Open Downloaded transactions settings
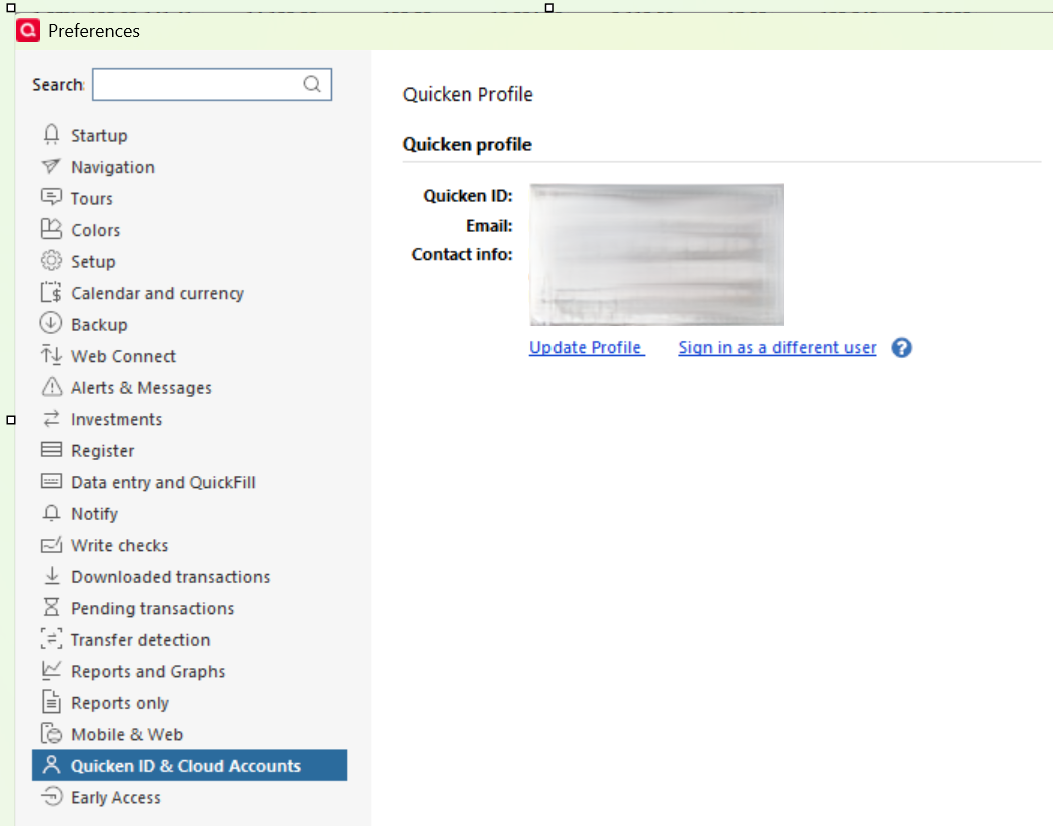This screenshot has width=1053, height=826. point(171,578)
